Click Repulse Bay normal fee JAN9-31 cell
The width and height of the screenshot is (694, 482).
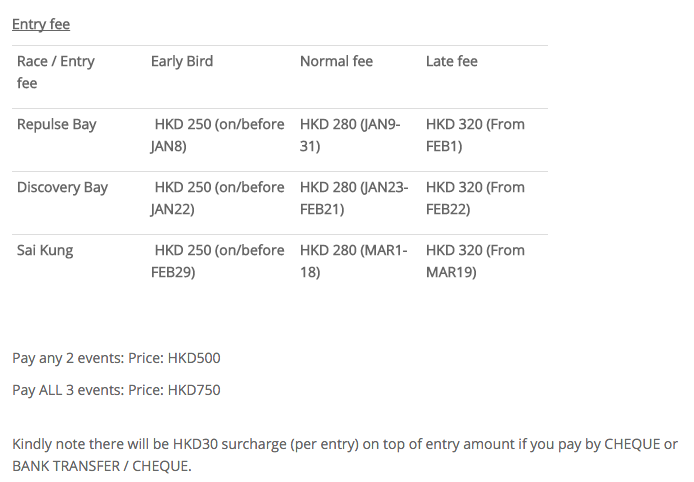click(350, 135)
